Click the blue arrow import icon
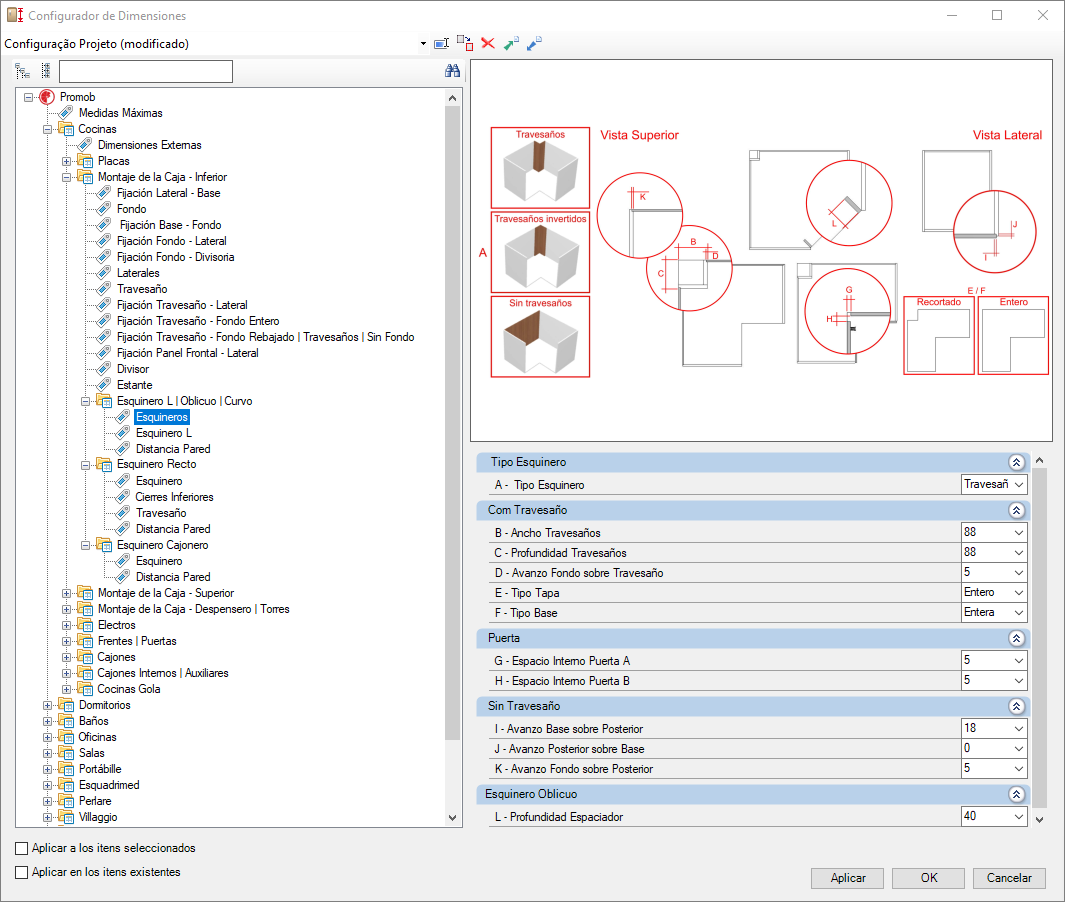1065x902 pixels. pyautogui.click(x=534, y=43)
